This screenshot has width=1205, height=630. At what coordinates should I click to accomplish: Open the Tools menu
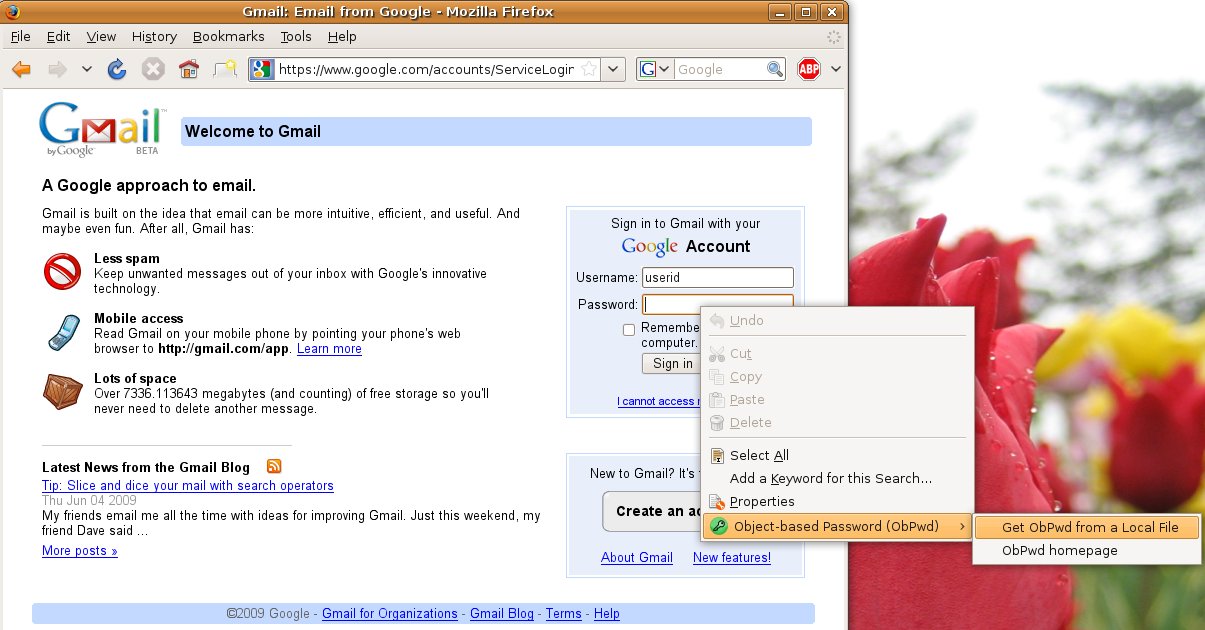click(x=296, y=36)
